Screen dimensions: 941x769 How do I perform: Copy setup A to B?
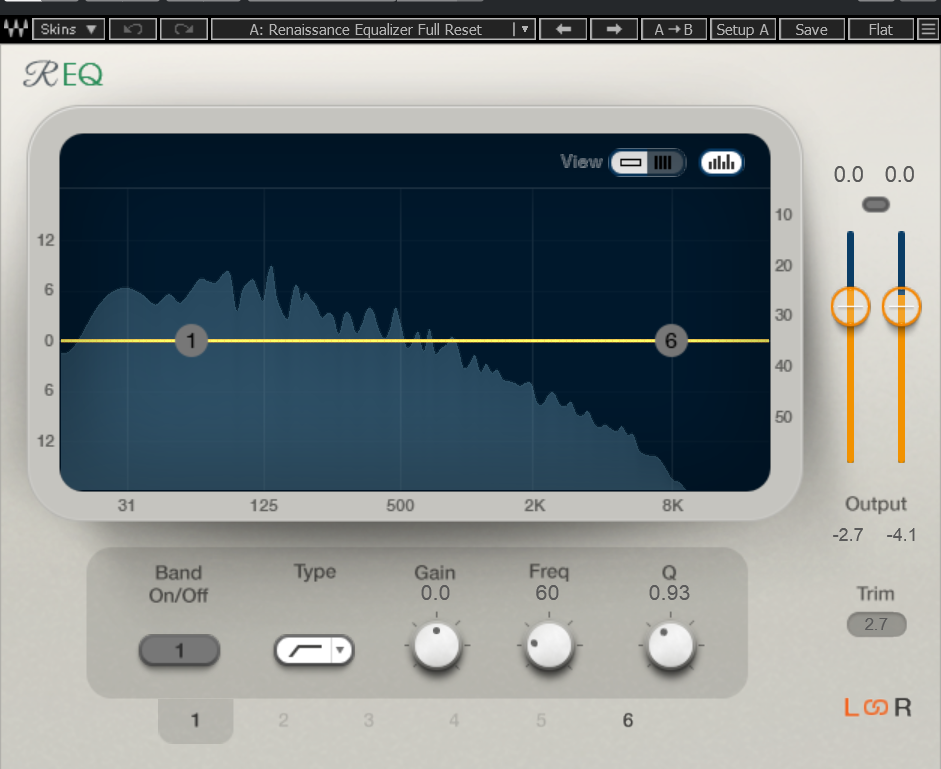(673, 29)
